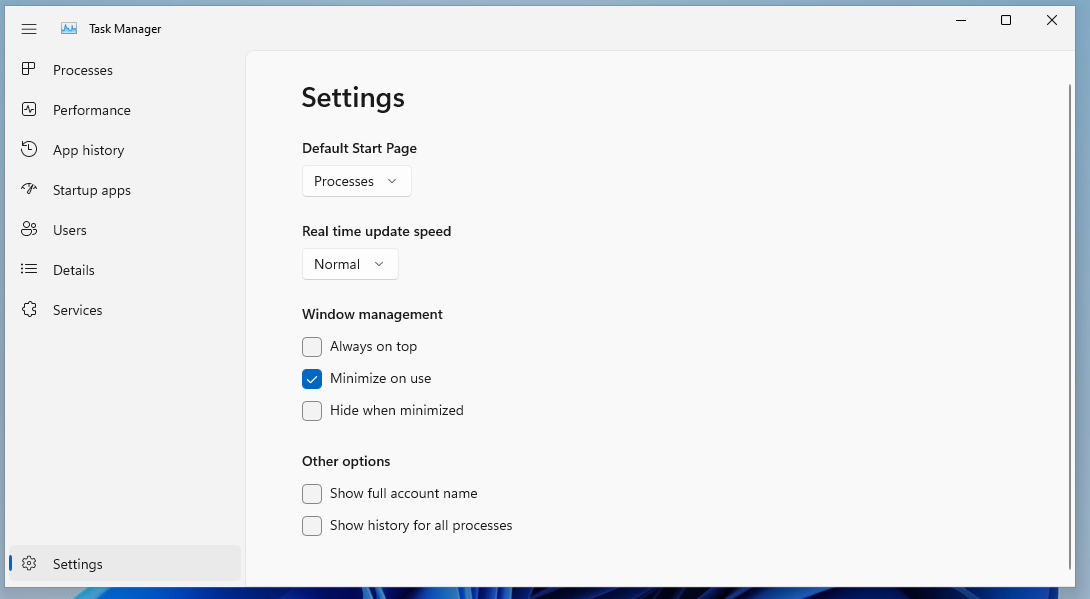Viewport: 1090px width, 599px height.
Task: Switch to the App history page
Action: coord(89,150)
